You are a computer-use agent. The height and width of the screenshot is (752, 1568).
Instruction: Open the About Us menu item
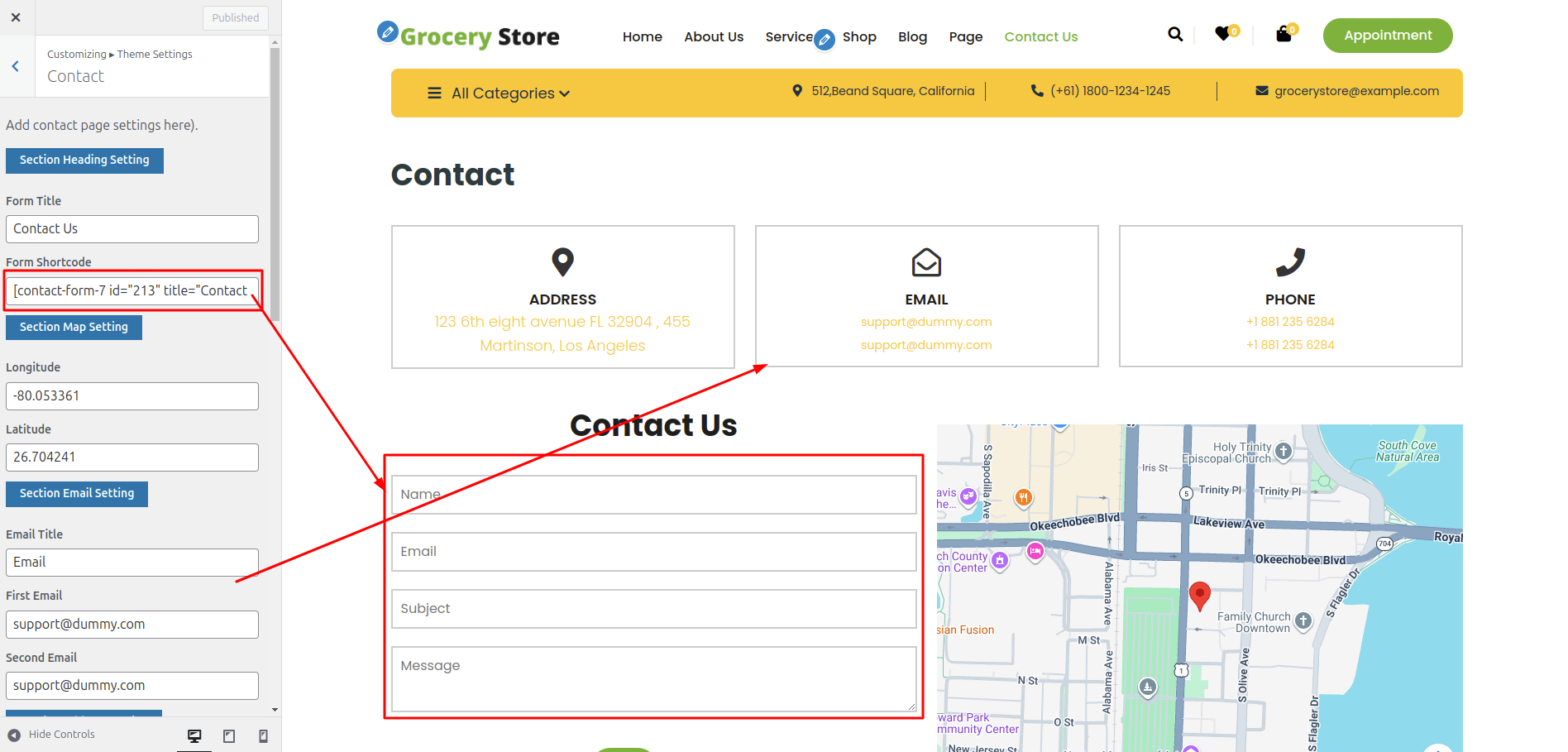pyautogui.click(x=714, y=36)
